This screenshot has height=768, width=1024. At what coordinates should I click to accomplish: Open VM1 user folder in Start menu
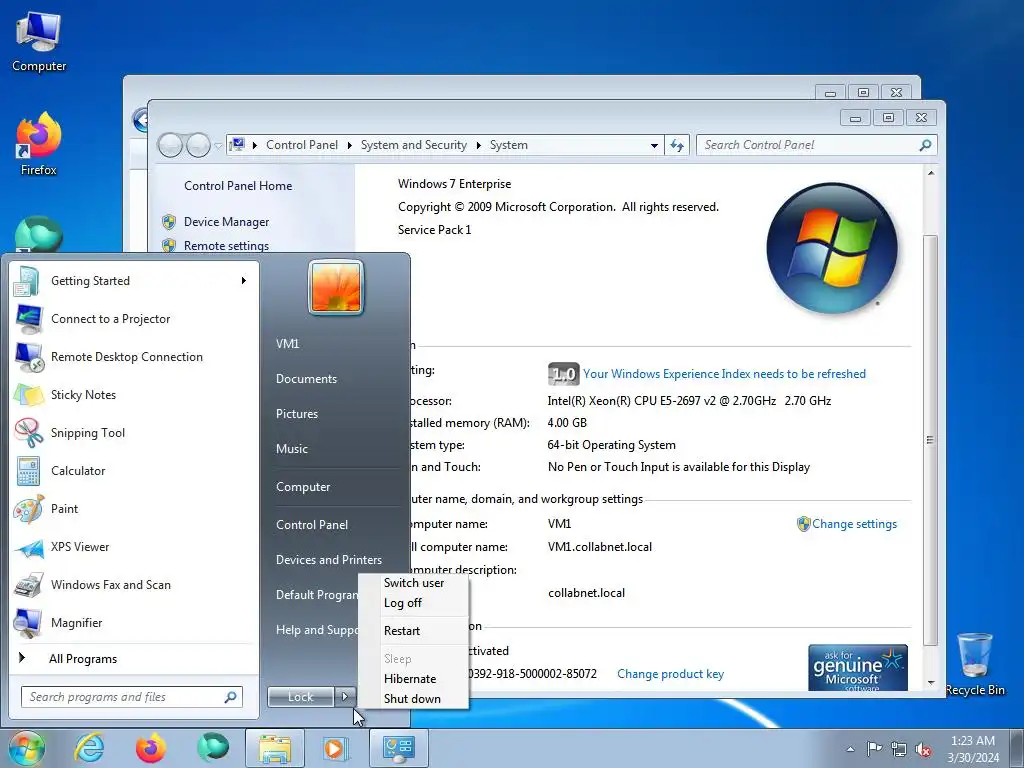click(287, 344)
